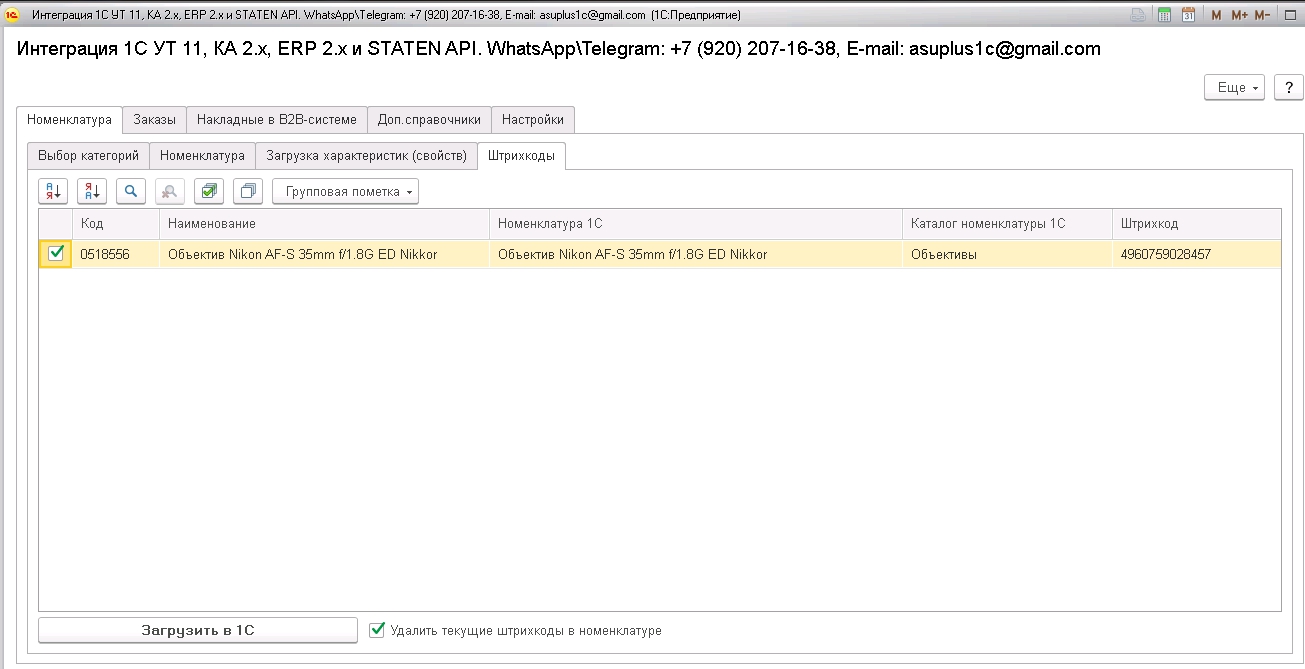This screenshot has width=1305, height=669.
Task: Uncheck all rows with the empty boxes icon
Action: (248, 191)
